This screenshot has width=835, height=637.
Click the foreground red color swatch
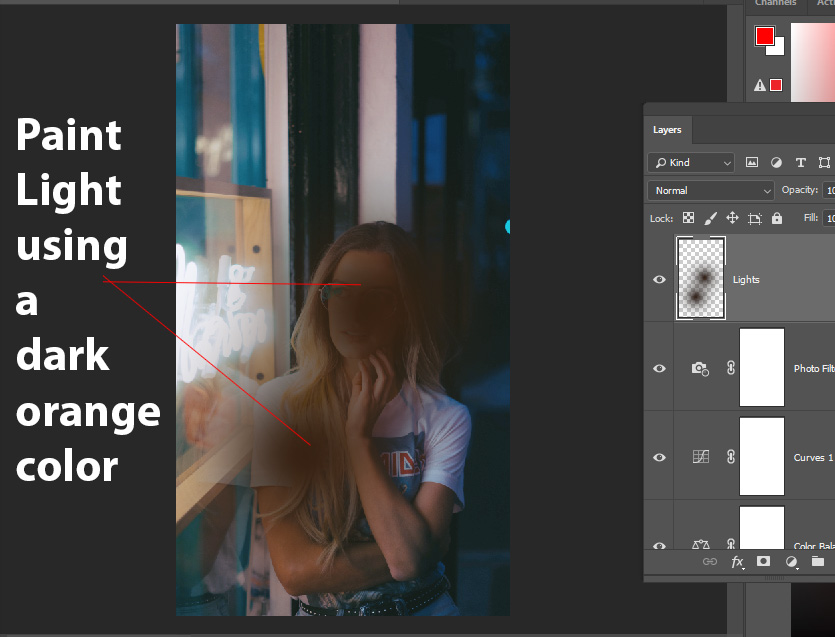point(764,36)
